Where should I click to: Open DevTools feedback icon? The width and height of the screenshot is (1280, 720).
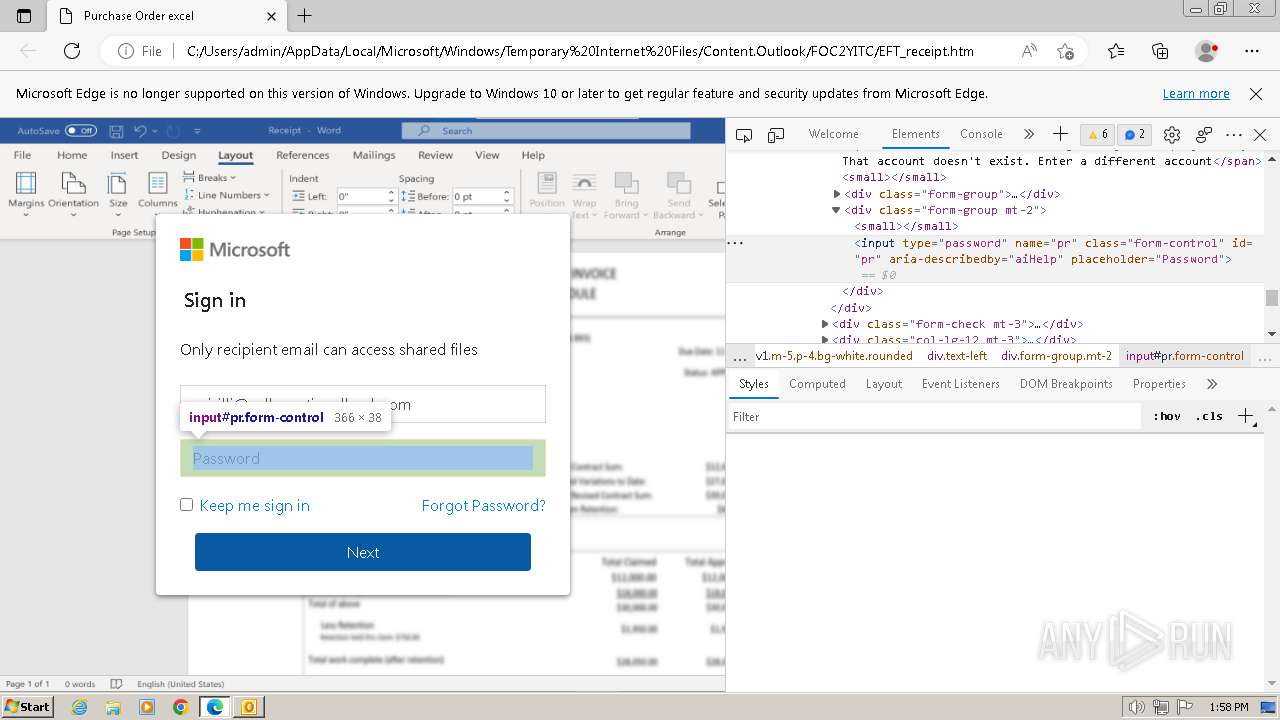coord(1204,134)
